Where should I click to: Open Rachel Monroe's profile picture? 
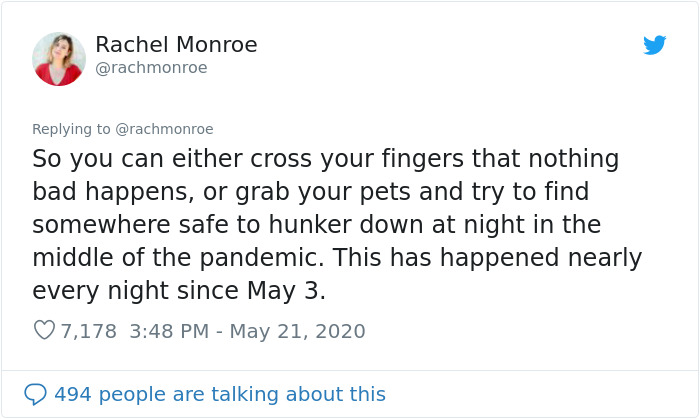(x=59, y=59)
